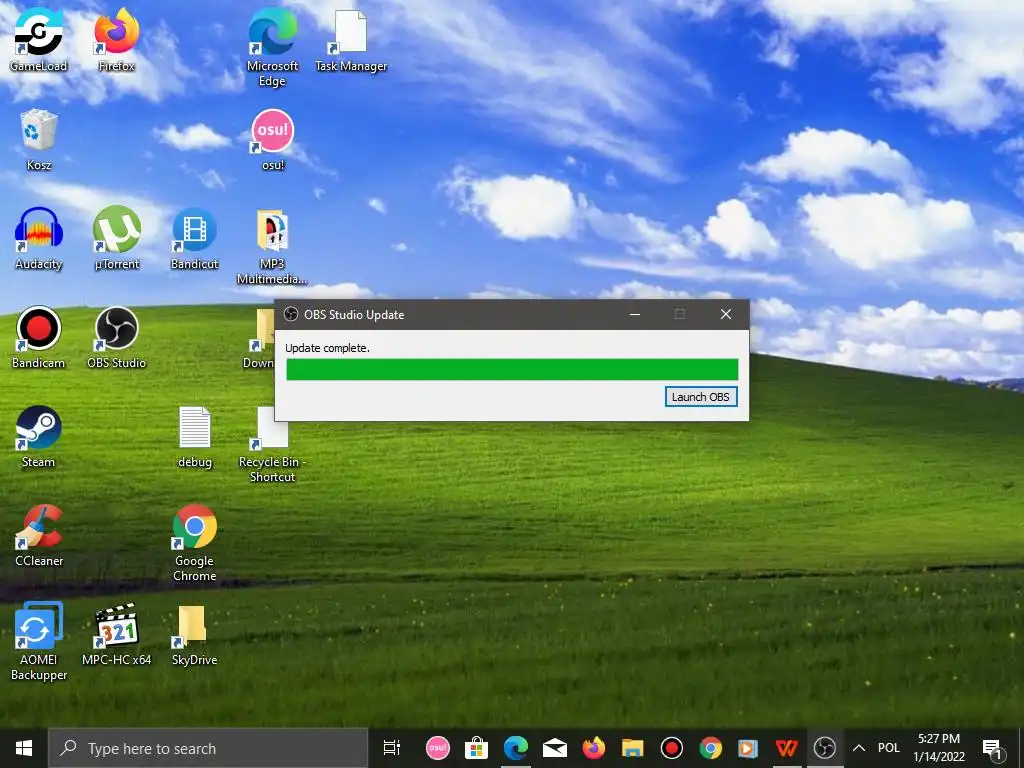Image resolution: width=1024 pixels, height=768 pixels.
Task: Open File Explorer from the taskbar
Action: (632, 748)
